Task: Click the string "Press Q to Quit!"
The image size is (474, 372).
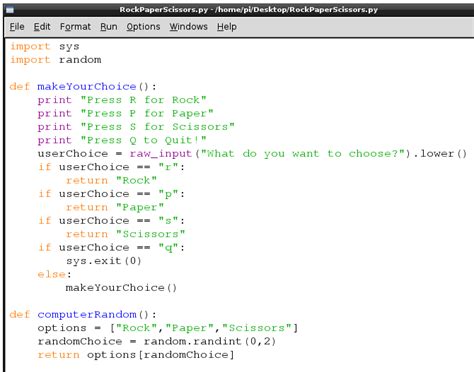Action: 143,140
